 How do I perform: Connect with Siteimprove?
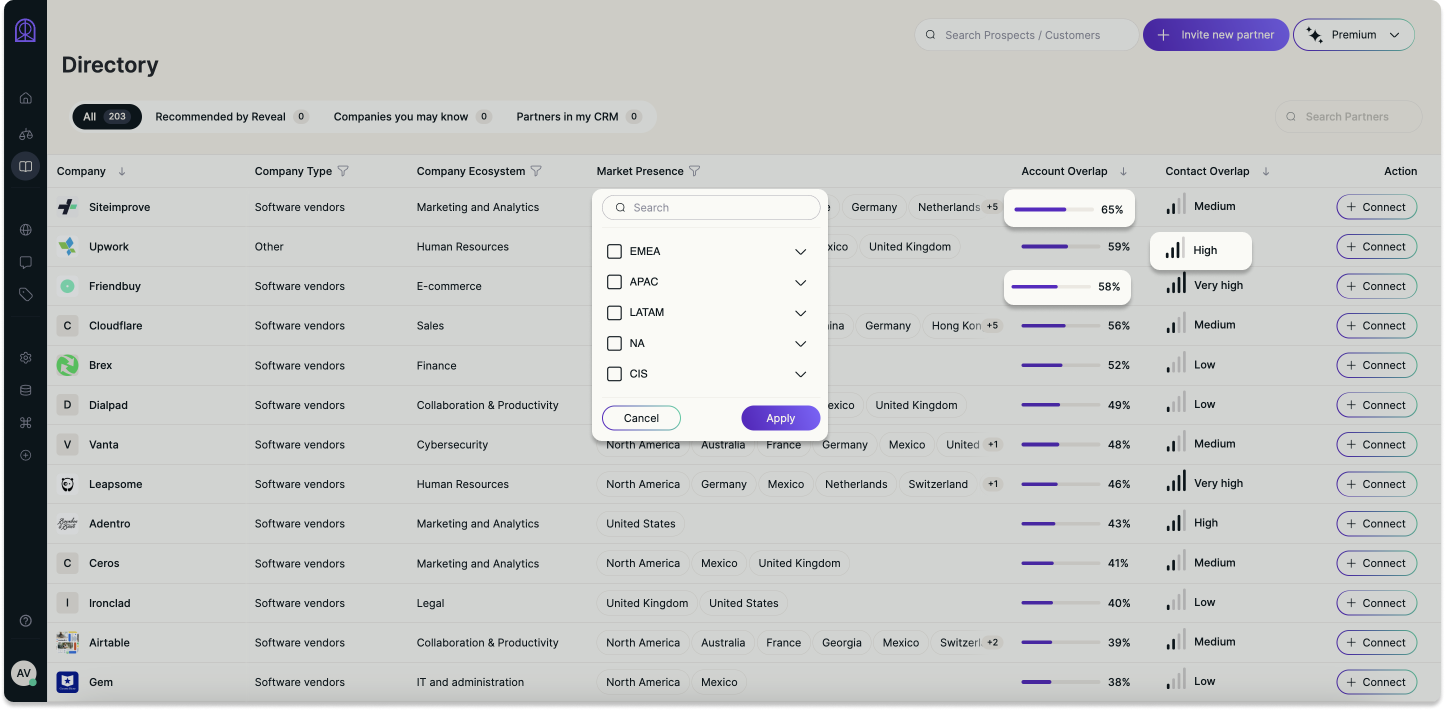tap(1377, 207)
